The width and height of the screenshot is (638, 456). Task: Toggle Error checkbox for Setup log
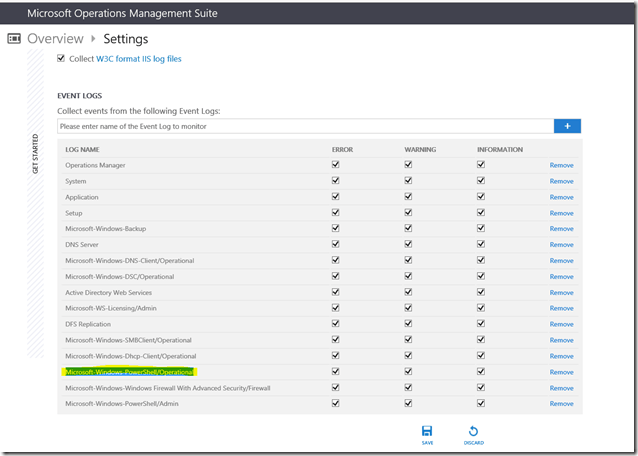point(336,212)
